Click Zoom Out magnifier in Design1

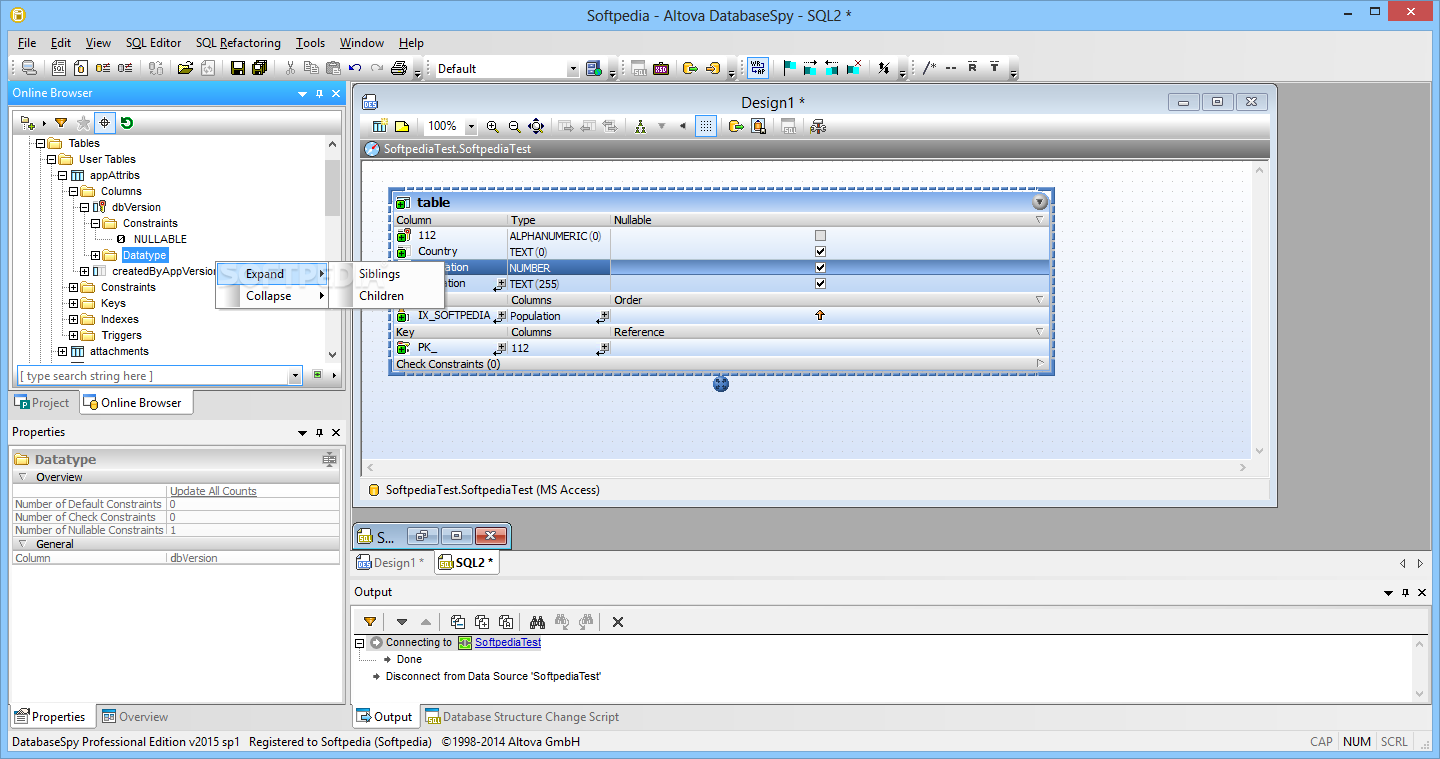[514, 126]
